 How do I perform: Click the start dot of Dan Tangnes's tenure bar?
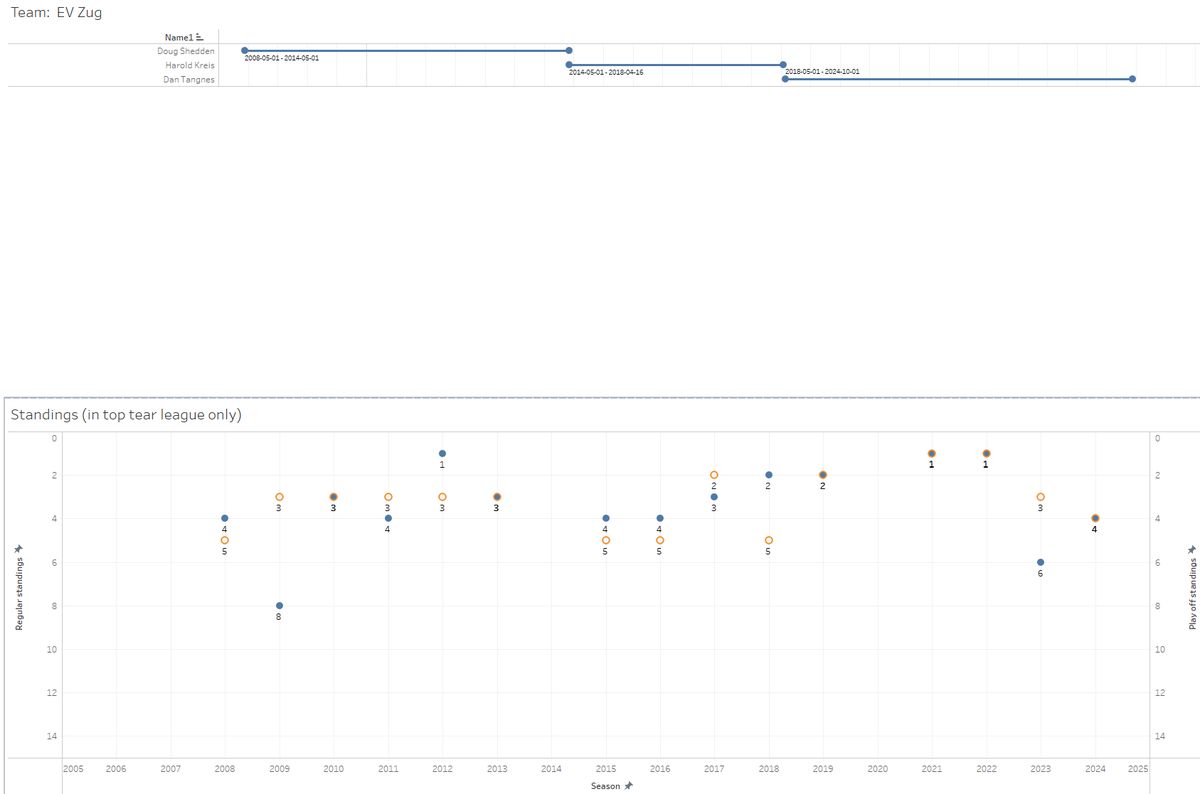pyautogui.click(x=785, y=79)
